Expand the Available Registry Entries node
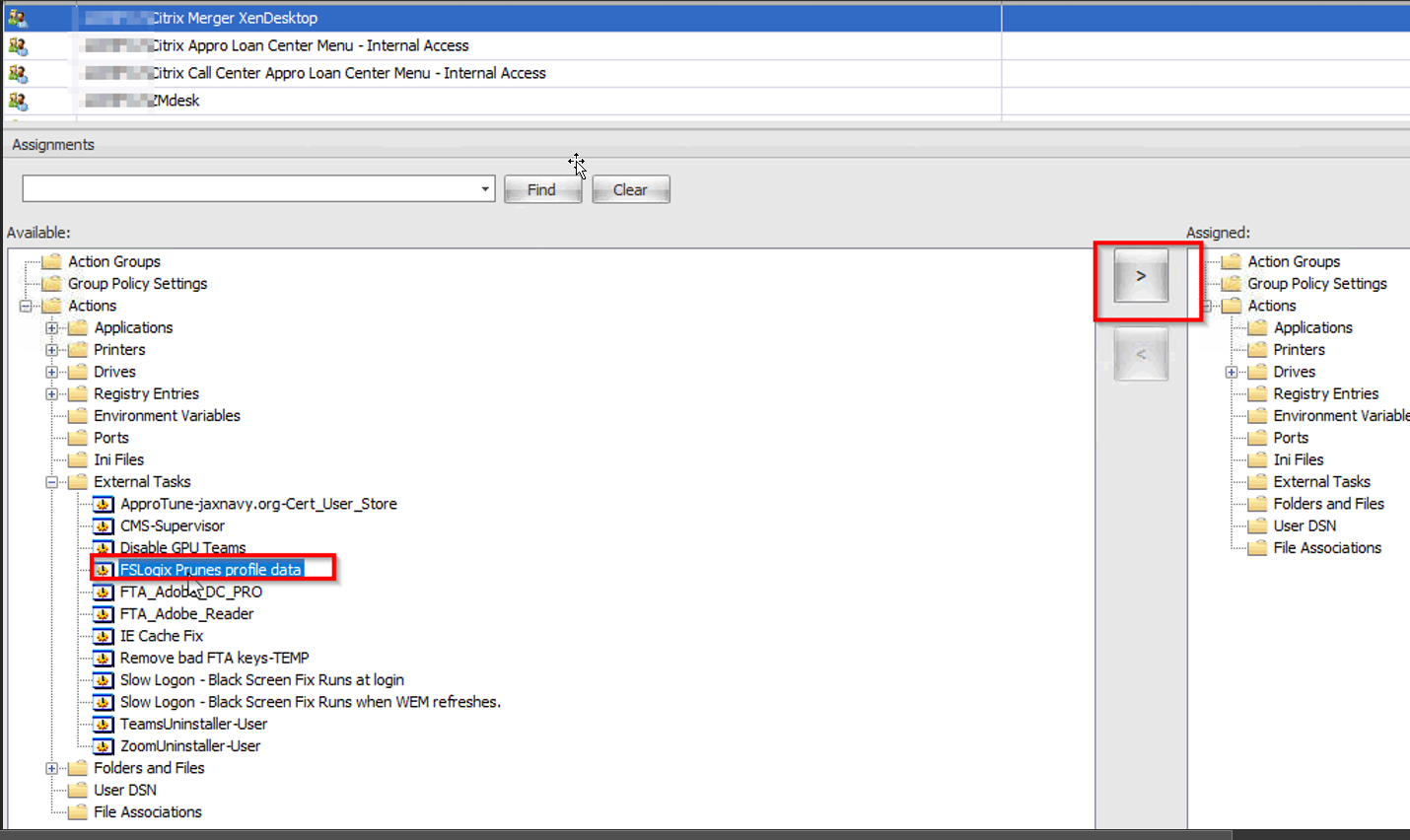Viewport: 1410px width, 840px height. (x=52, y=393)
